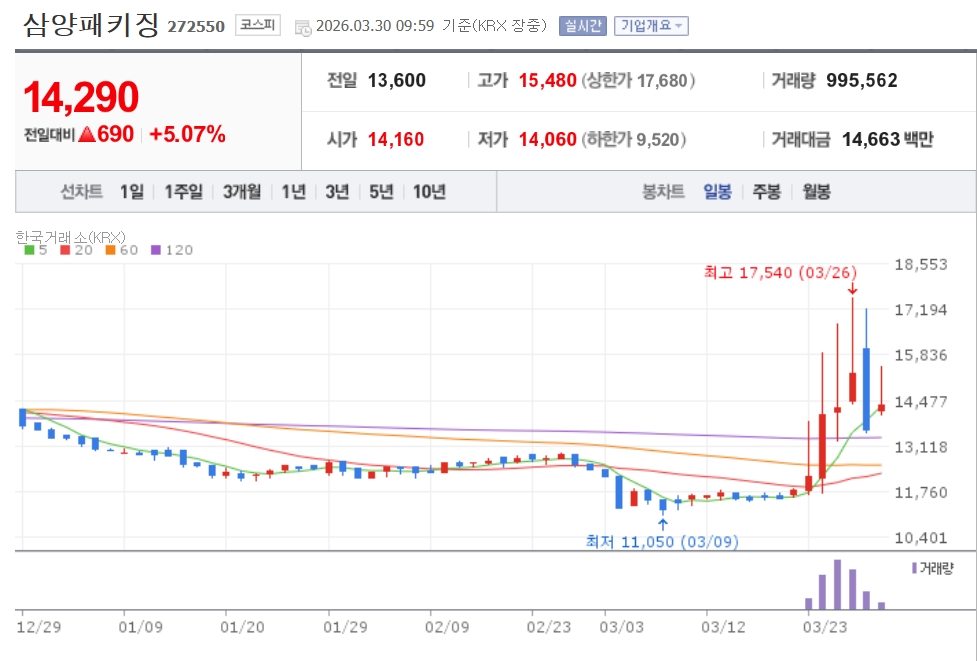Click the tallest volume bar near 03/23
977x661 pixels.
838,585
